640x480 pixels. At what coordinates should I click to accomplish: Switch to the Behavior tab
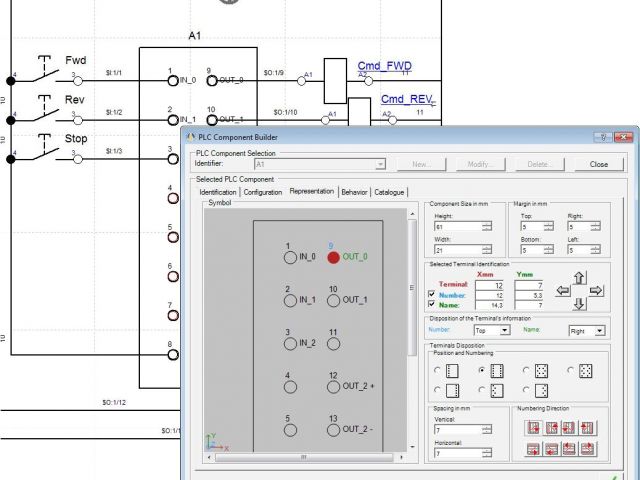tap(354, 192)
